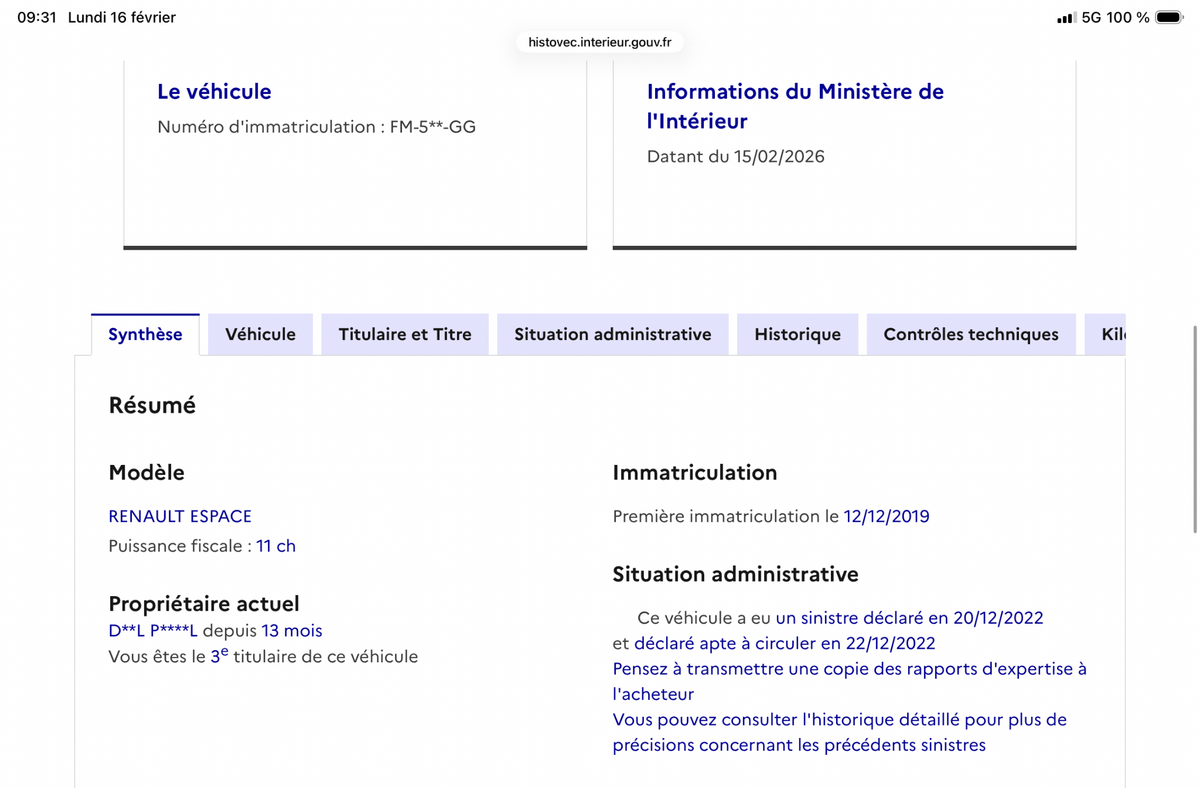This screenshot has width=1200, height=788.
Task: Open the Contrôles techniques tab
Action: (x=970, y=333)
